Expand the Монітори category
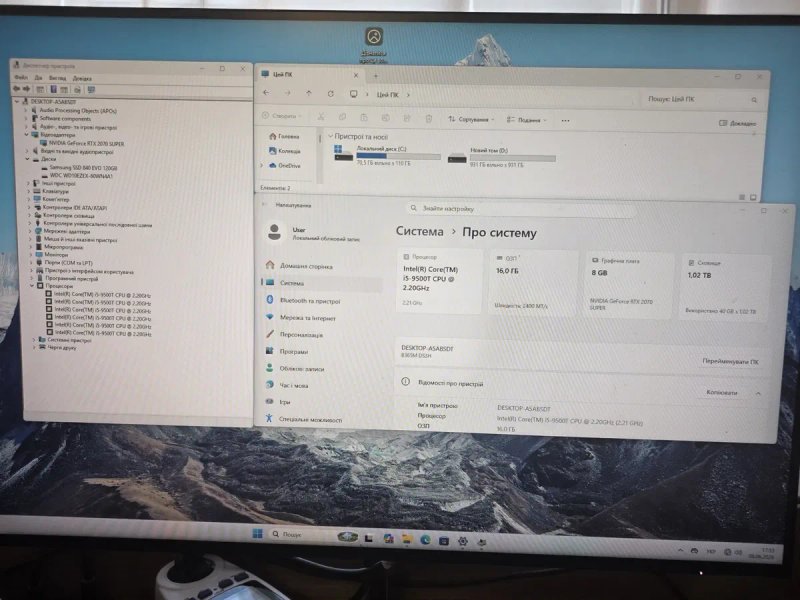The height and width of the screenshot is (600, 800). [x=31, y=255]
